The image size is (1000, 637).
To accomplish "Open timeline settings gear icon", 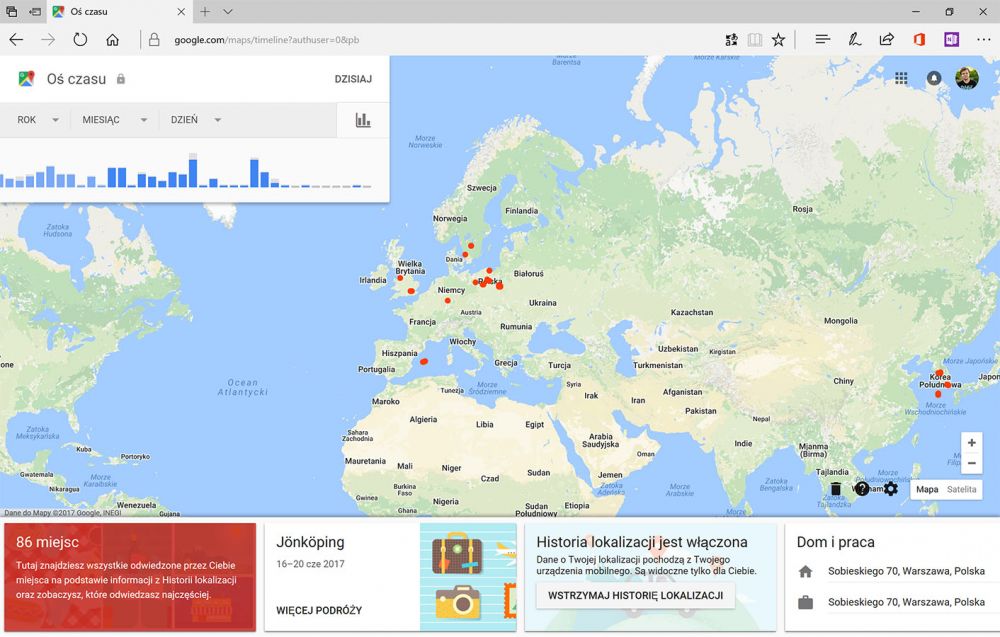I will [890, 489].
